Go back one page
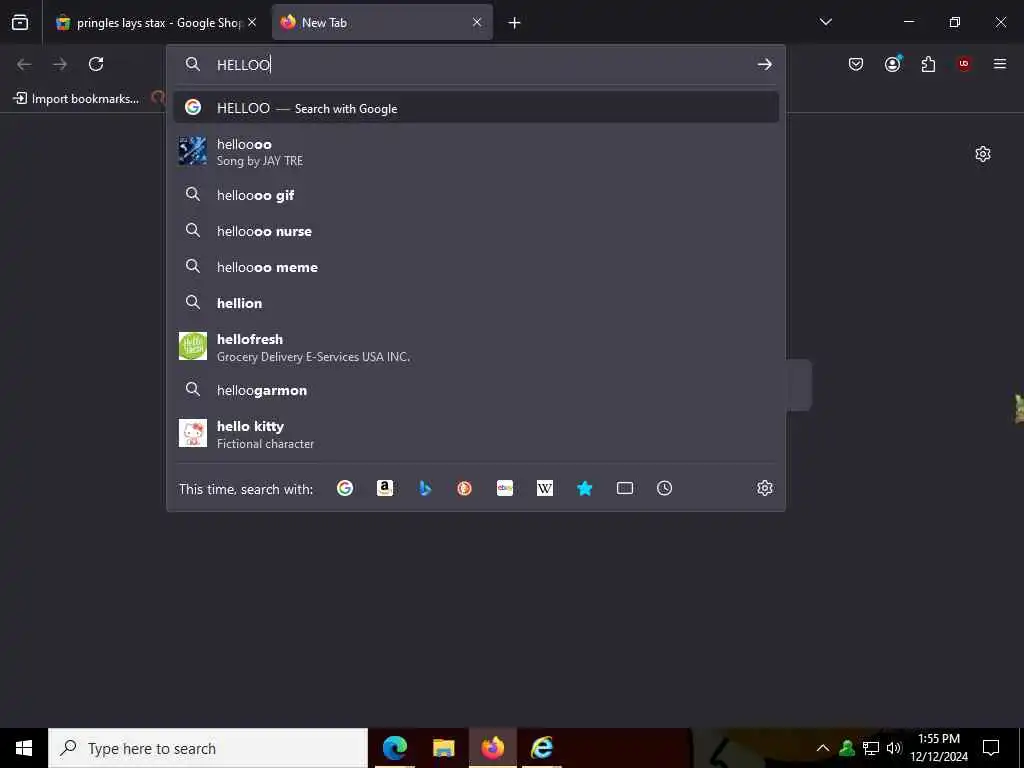 click(24, 64)
